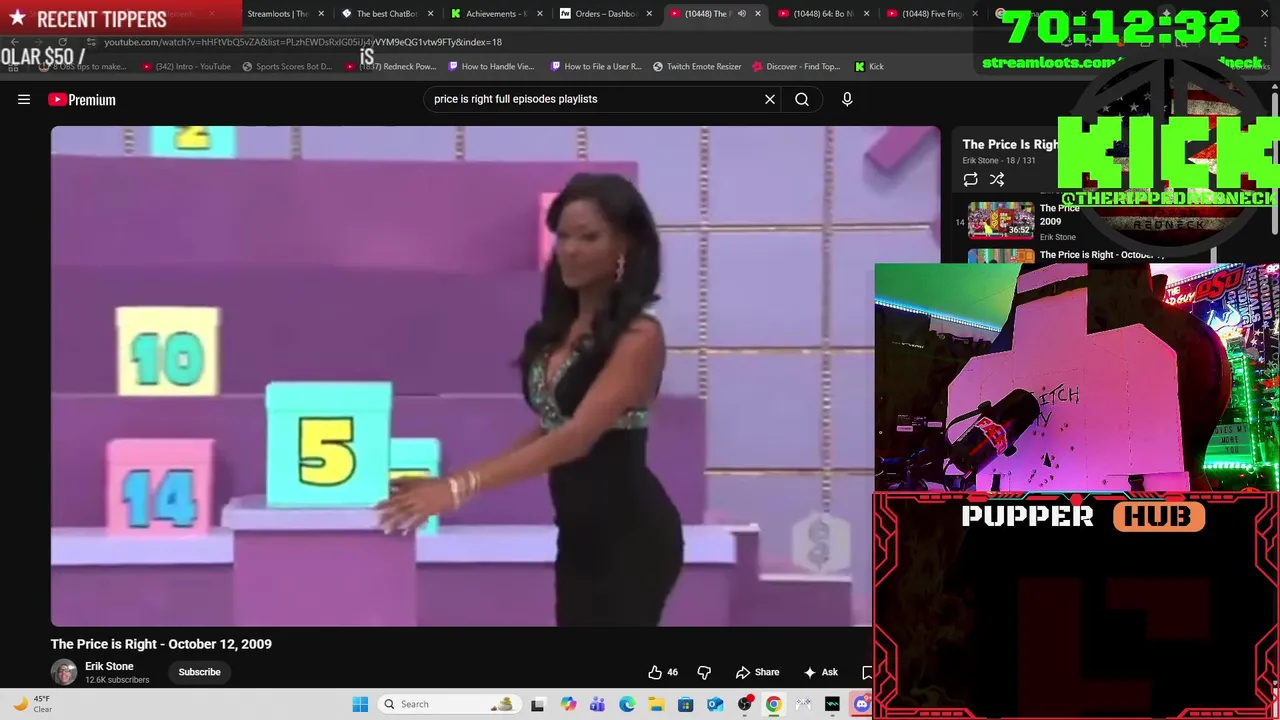This screenshot has width=1280, height=720.
Task: Open Outlook from taskbar
Action: pos(715,704)
